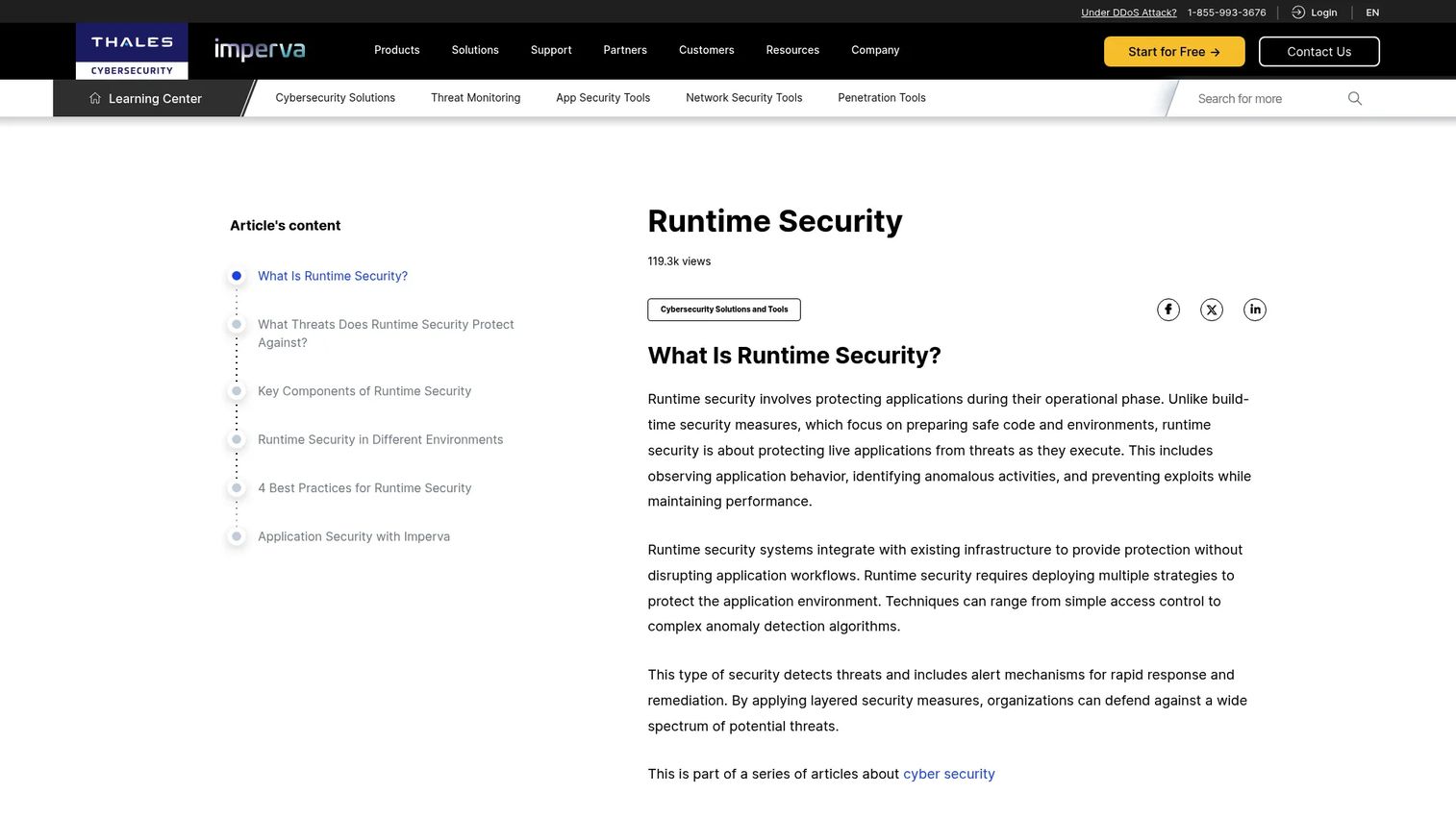Image resolution: width=1456 pixels, height=818 pixels.
Task: Open the Company menu
Action: point(875,50)
